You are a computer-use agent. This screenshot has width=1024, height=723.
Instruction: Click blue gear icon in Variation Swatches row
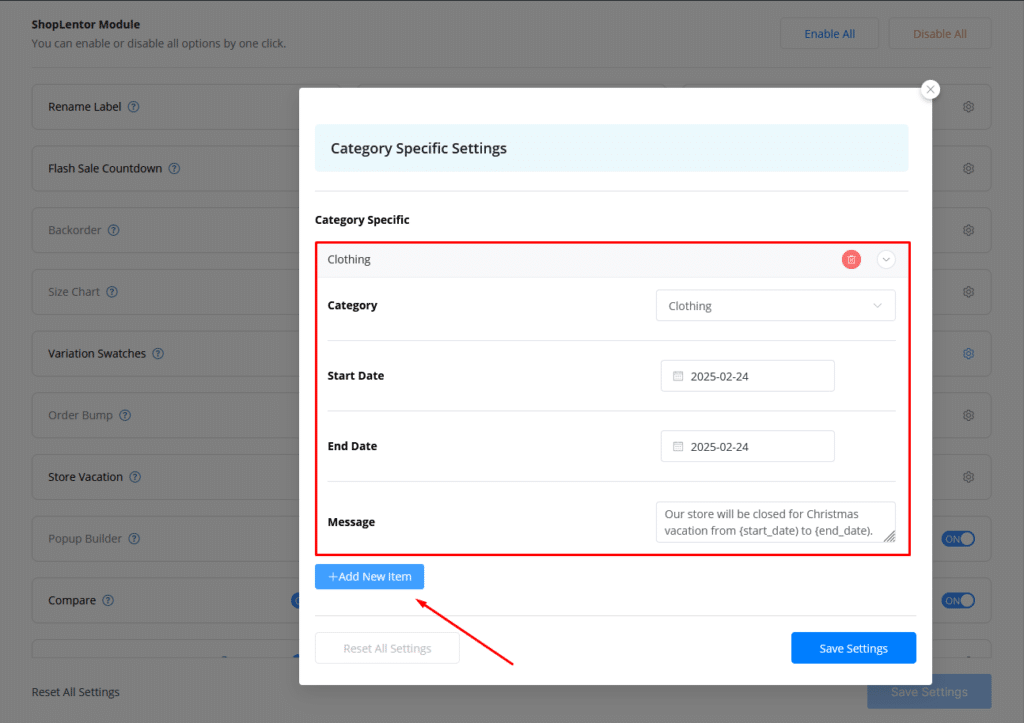(x=968, y=354)
